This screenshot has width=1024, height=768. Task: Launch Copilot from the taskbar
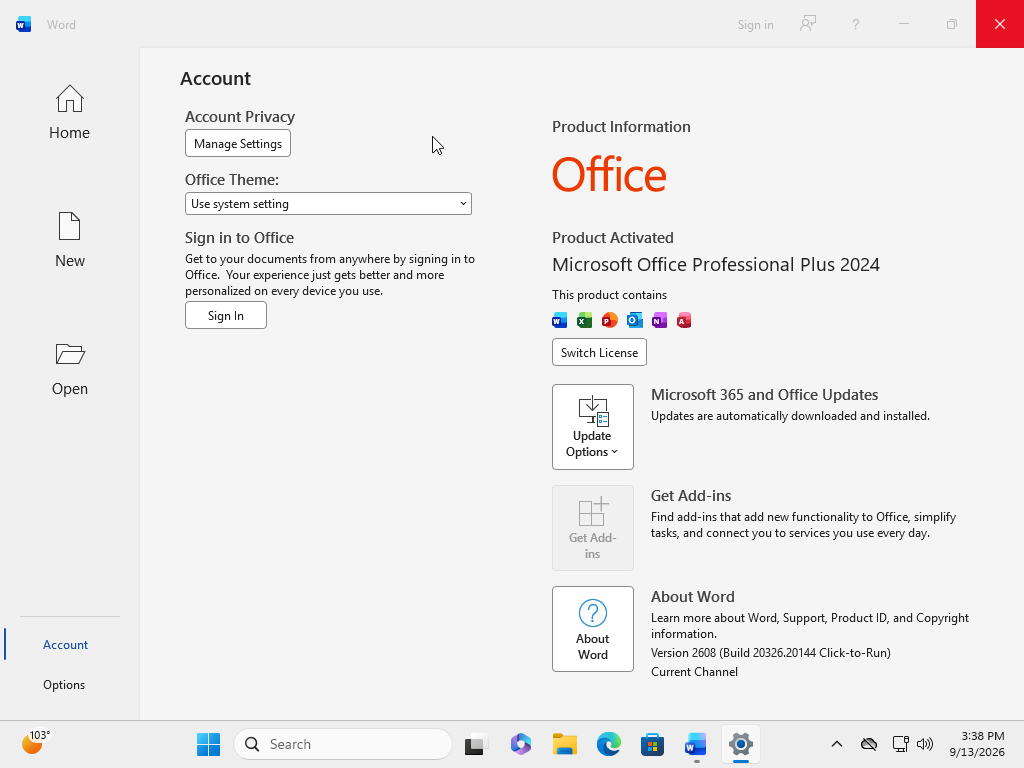click(x=520, y=744)
